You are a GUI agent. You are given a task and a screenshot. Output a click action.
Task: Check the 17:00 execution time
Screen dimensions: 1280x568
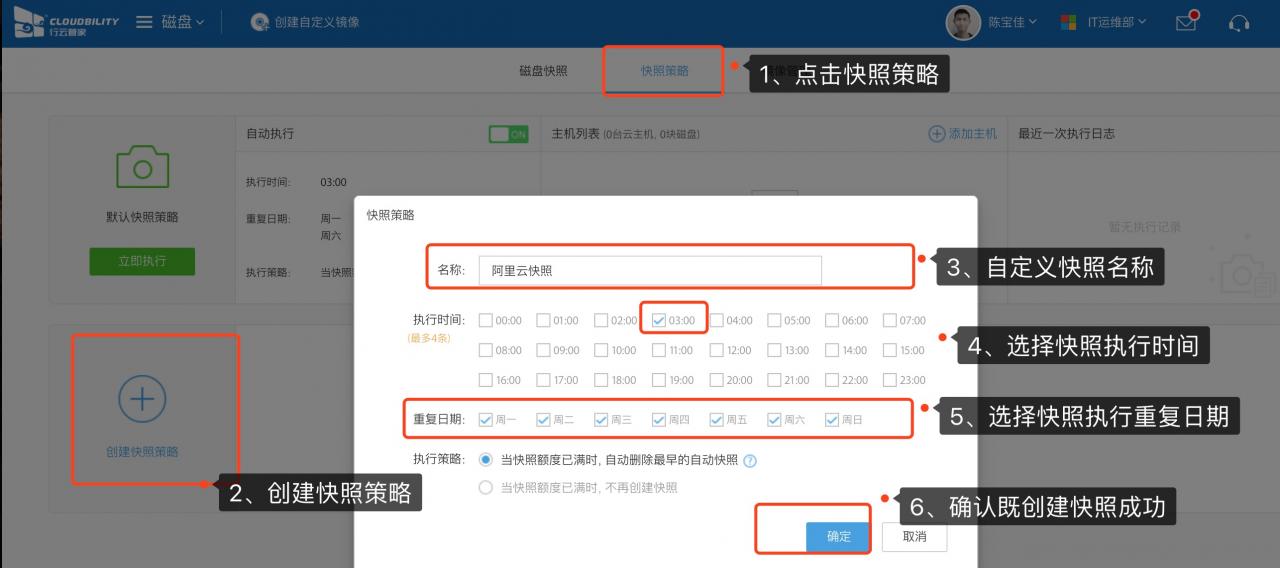point(543,380)
